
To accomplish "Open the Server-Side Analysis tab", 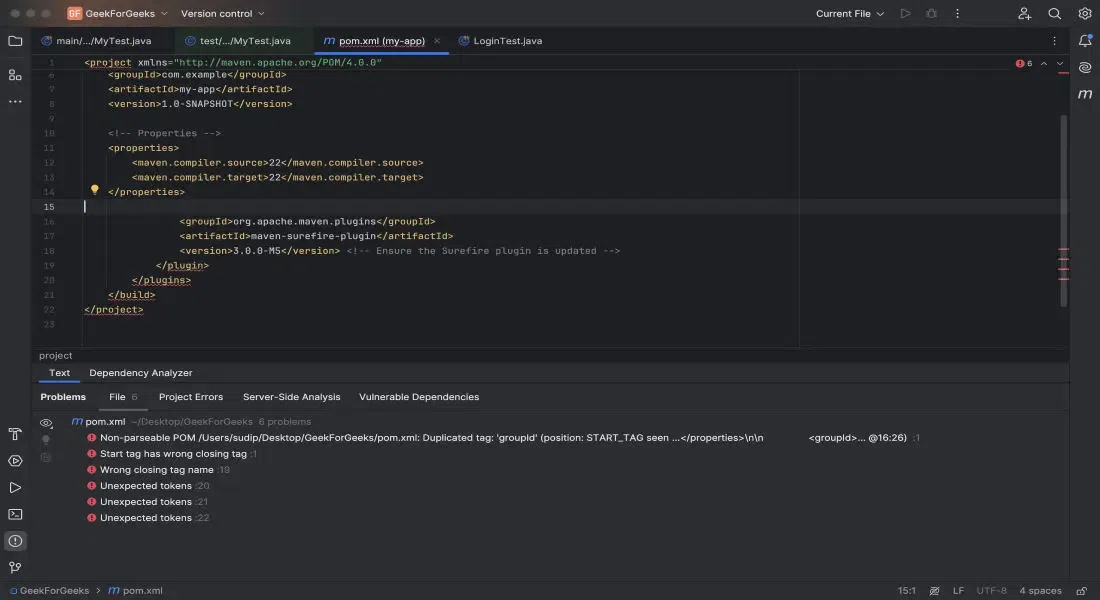I will tap(291, 396).
